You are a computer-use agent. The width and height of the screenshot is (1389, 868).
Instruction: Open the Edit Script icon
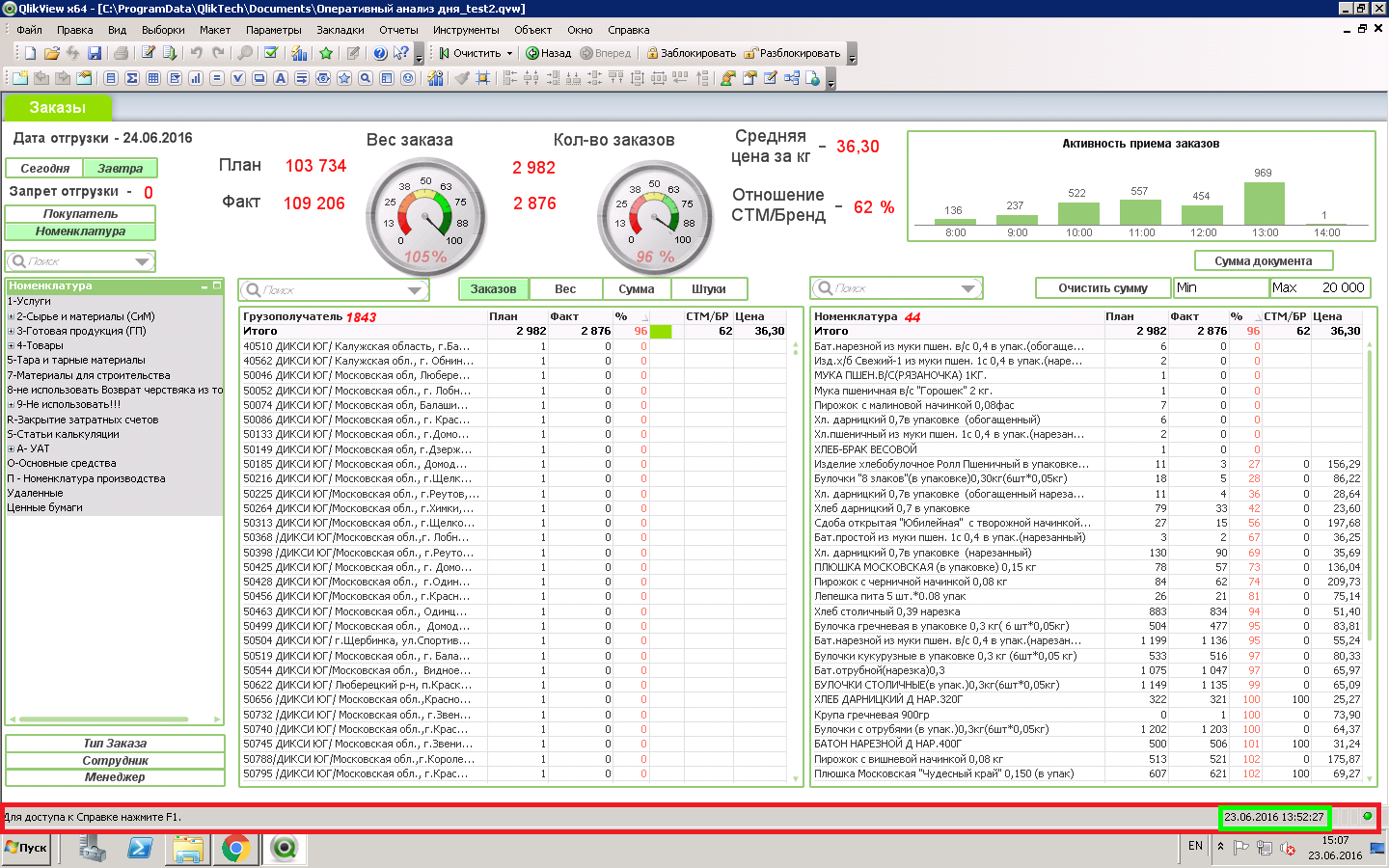149,53
